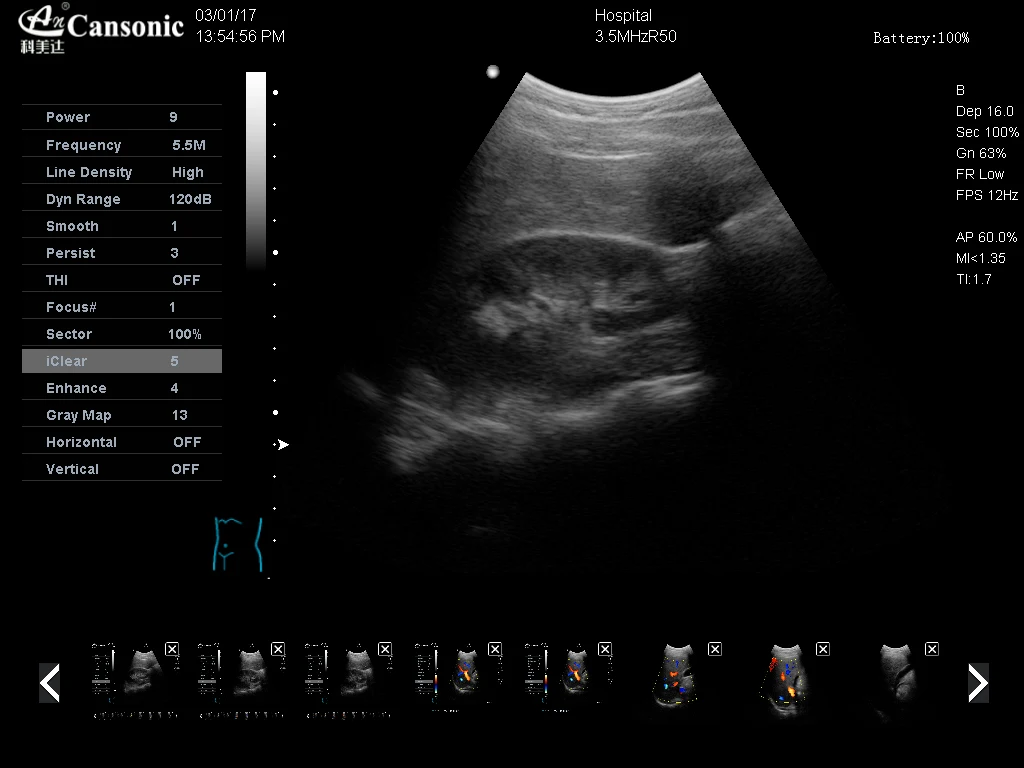Toggle Horizontal image flip
This screenshot has width=1024, height=768.
(x=122, y=441)
